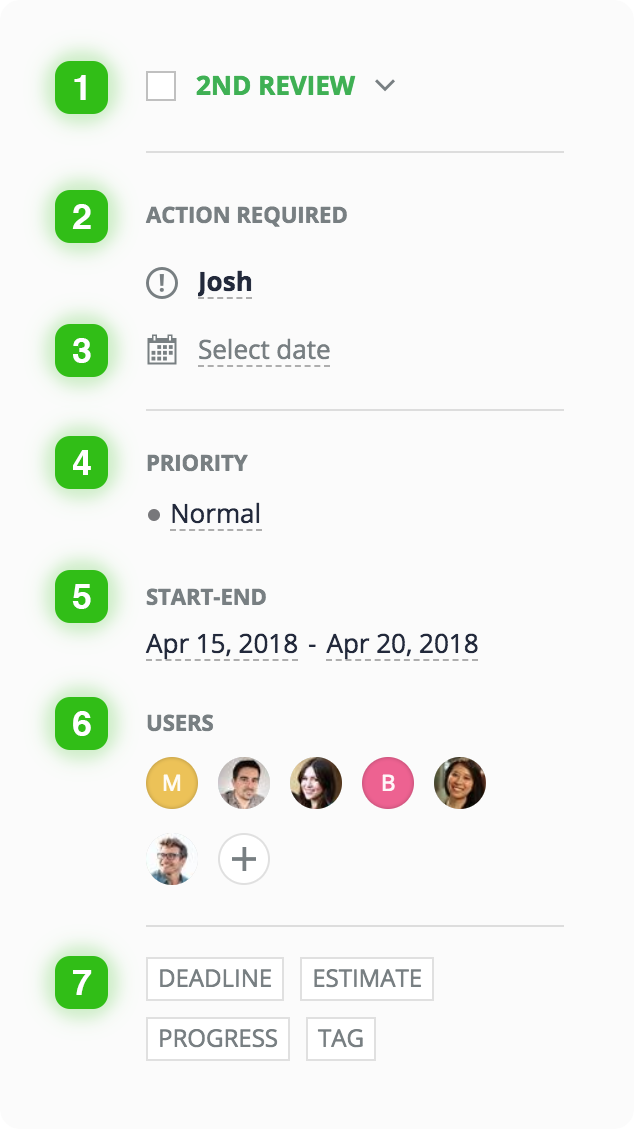This screenshot has height=1129, width=634.
Task: Edit start date Apr 15, 2018
Action: 222,644
